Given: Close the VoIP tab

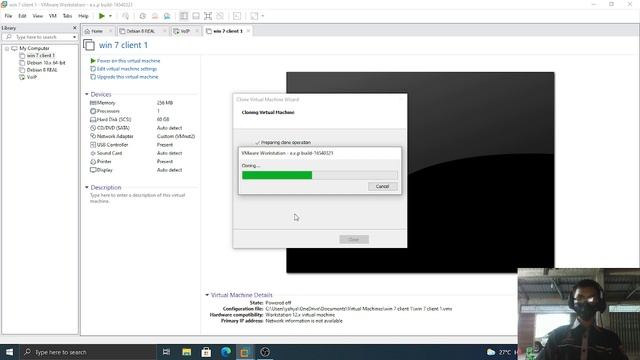Looking at the screenshot, I should pos(197,31).
